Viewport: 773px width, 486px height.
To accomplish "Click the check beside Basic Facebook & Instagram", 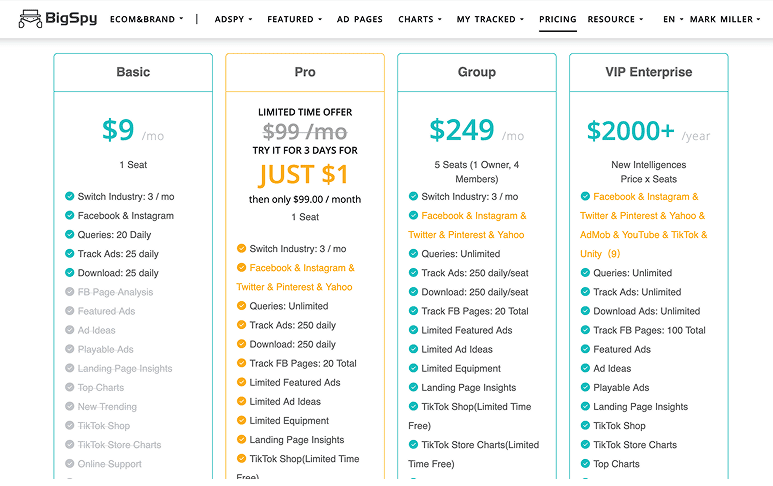I will pos(69,216).
